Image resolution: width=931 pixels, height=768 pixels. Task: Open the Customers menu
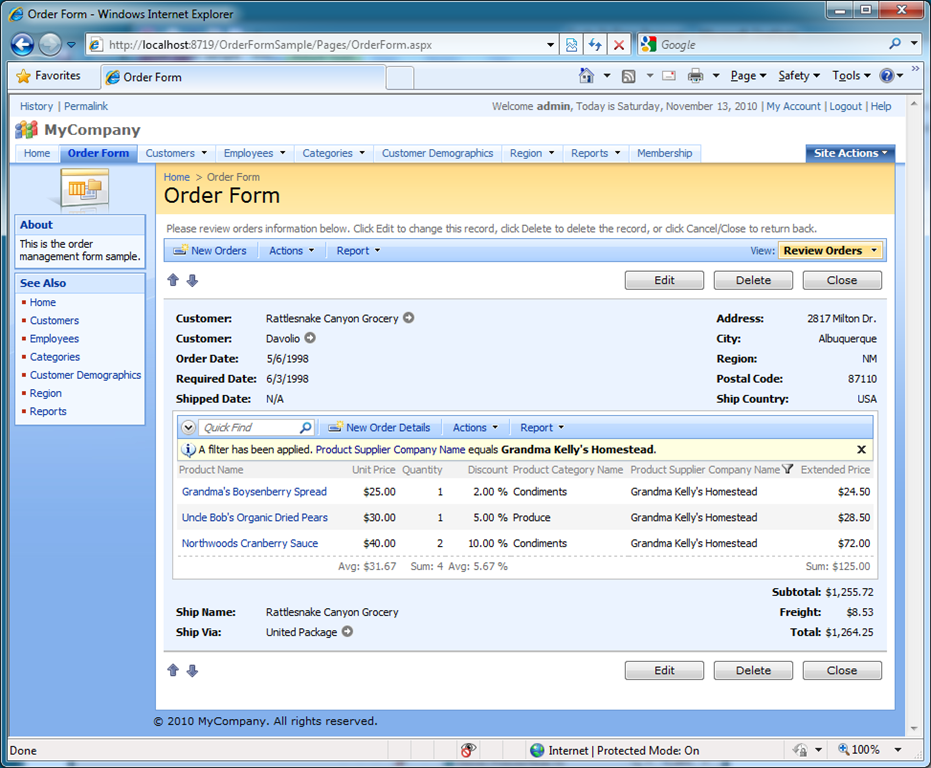click(176, 153)
